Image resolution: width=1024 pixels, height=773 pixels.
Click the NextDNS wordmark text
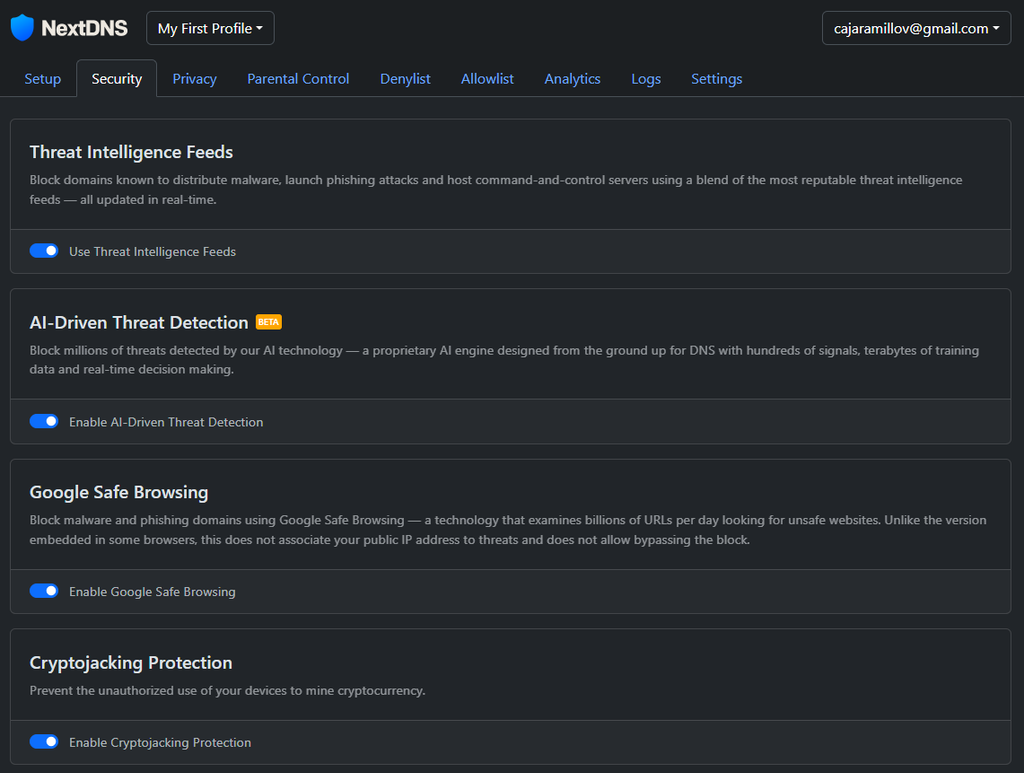coord(85,28)
